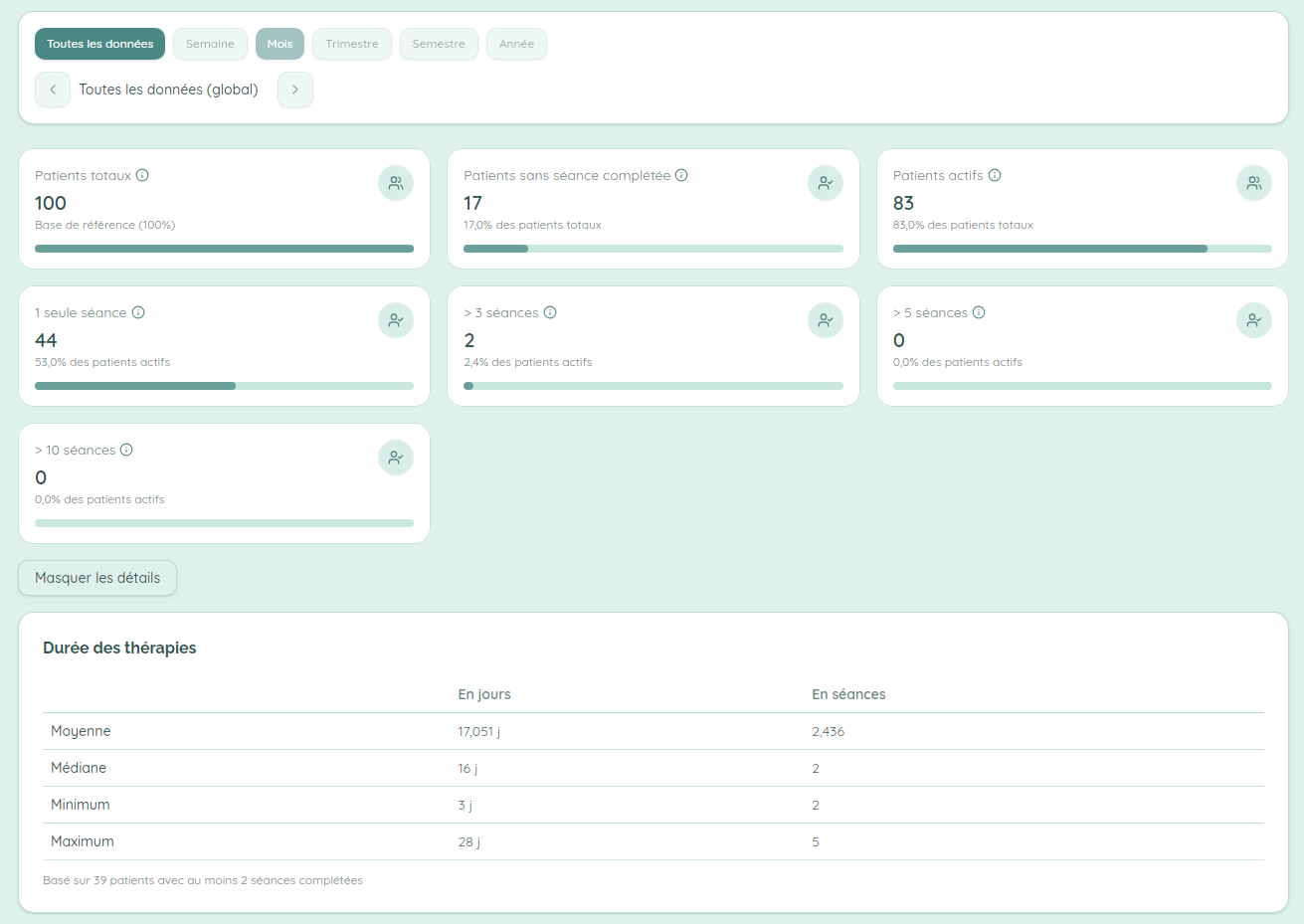Click info icon beside Patients sans séance complétée
This screenshot has height=924, width=1304.
point(681,175)
